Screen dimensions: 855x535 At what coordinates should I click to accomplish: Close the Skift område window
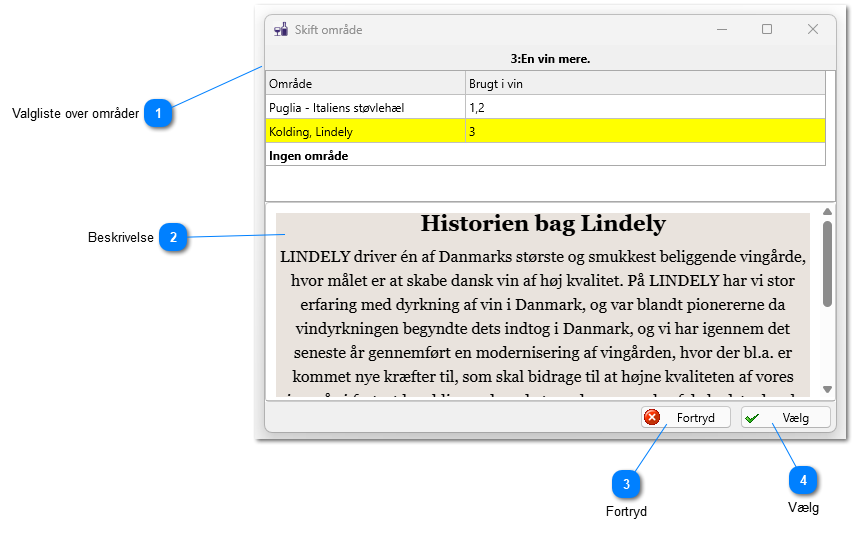(x=812, y=29)
